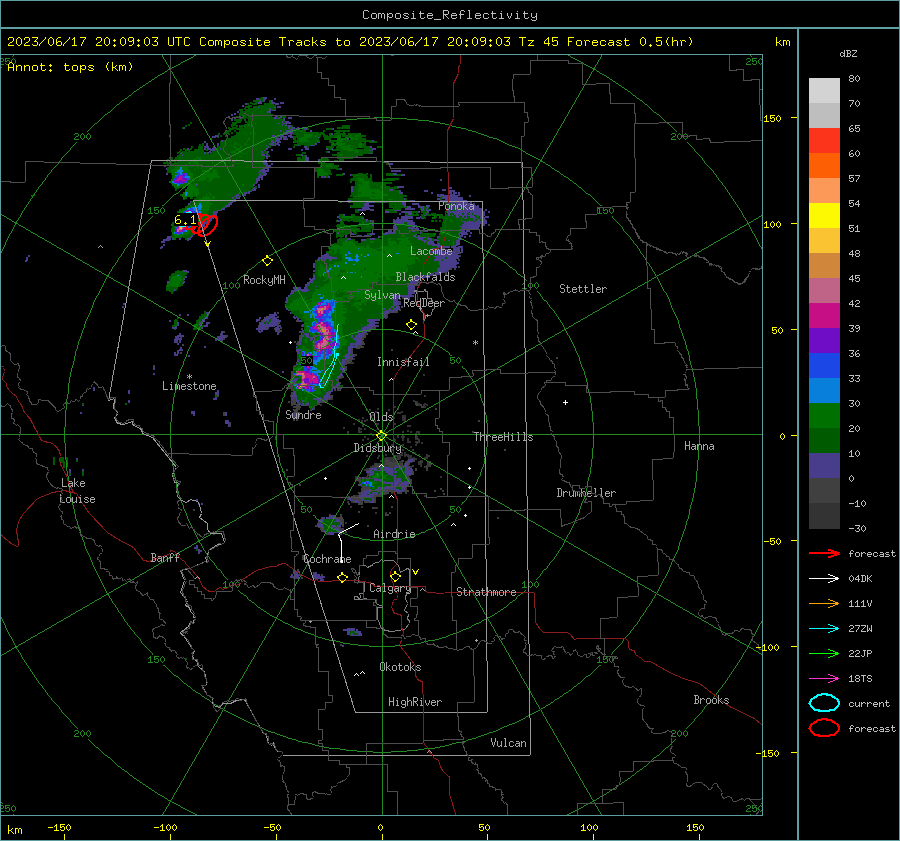Click the yellow diamond marker below Cochrane
The image size is (900, 841).
coord(342,578)
